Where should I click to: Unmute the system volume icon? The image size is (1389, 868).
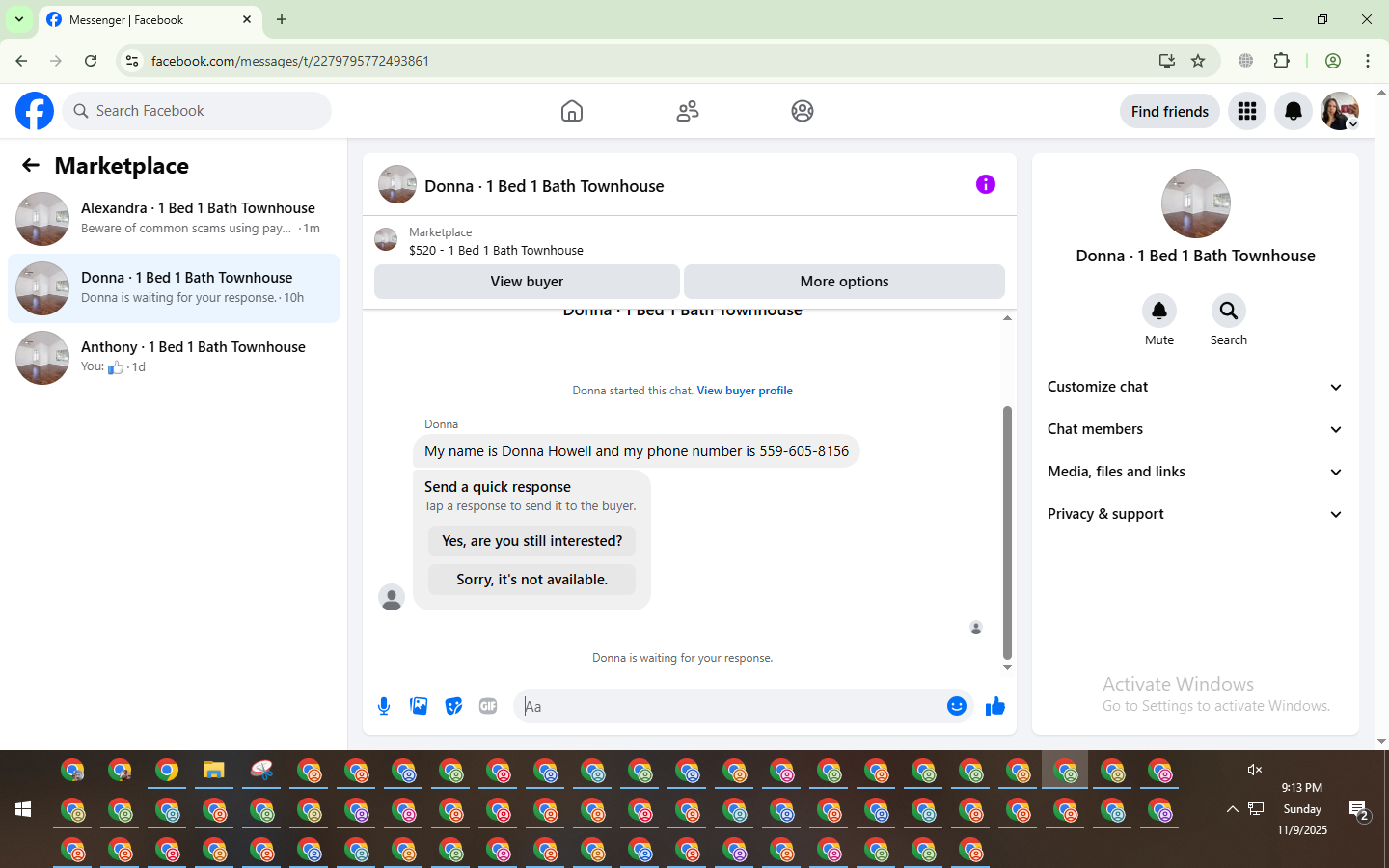coord(1255,770)
